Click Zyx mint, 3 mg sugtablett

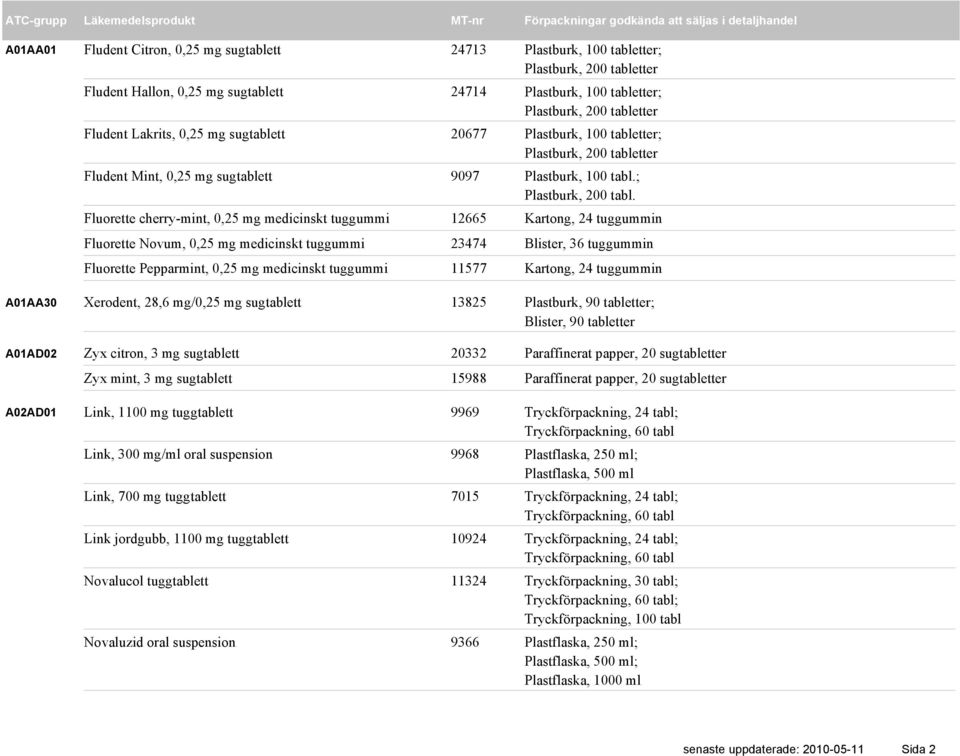click(x=158, y=379)
